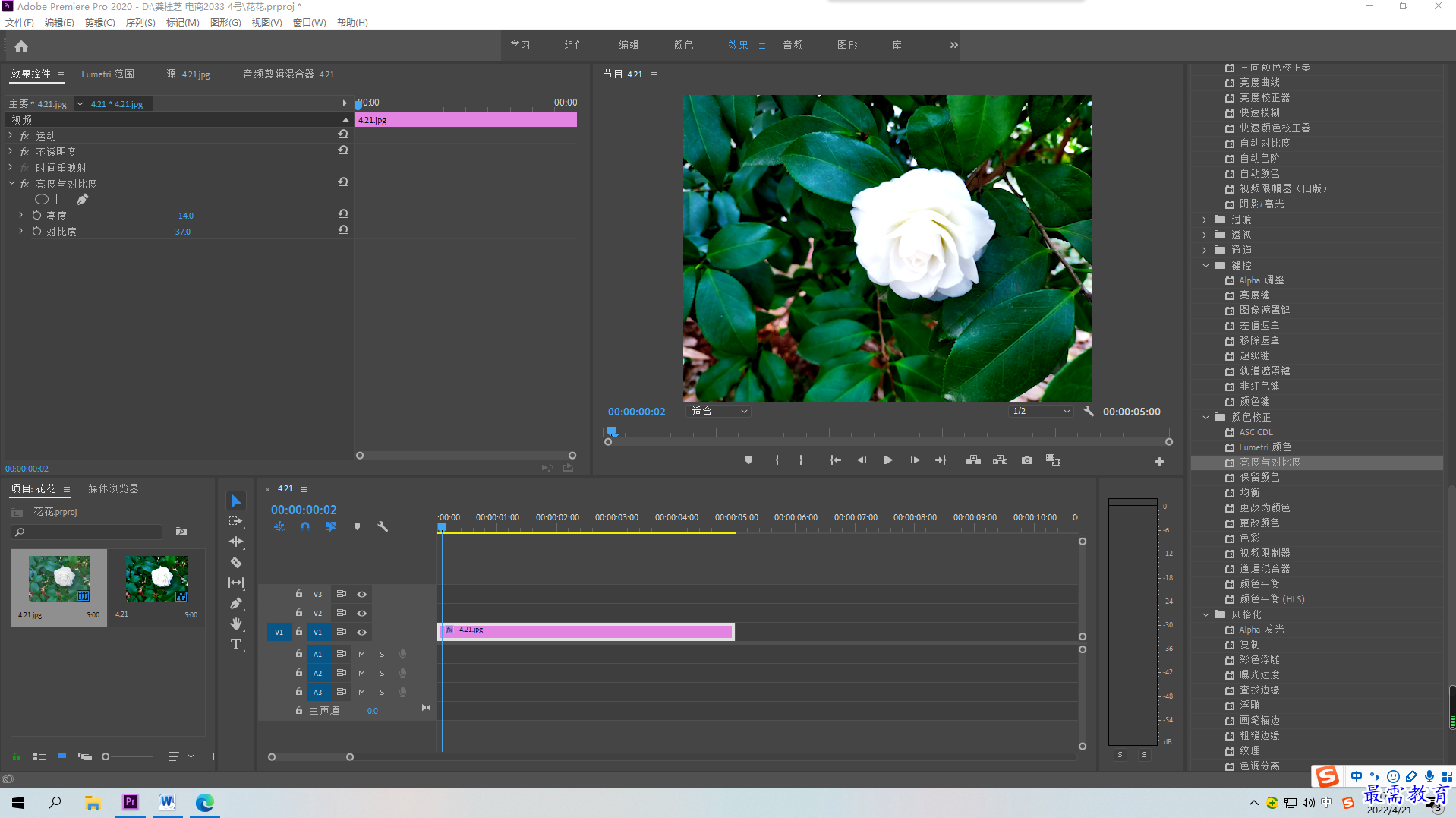Select the 421.jpg clip on V1 track
Image resolution: width=1456 pixels, height=818 pixels.
click(586, 631)
